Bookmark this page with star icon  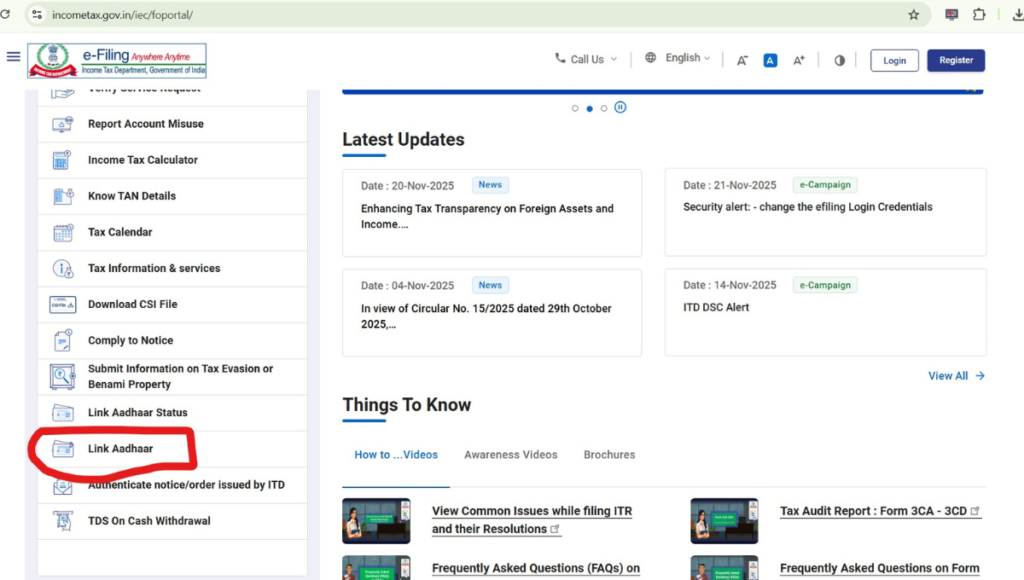(913, 15)
